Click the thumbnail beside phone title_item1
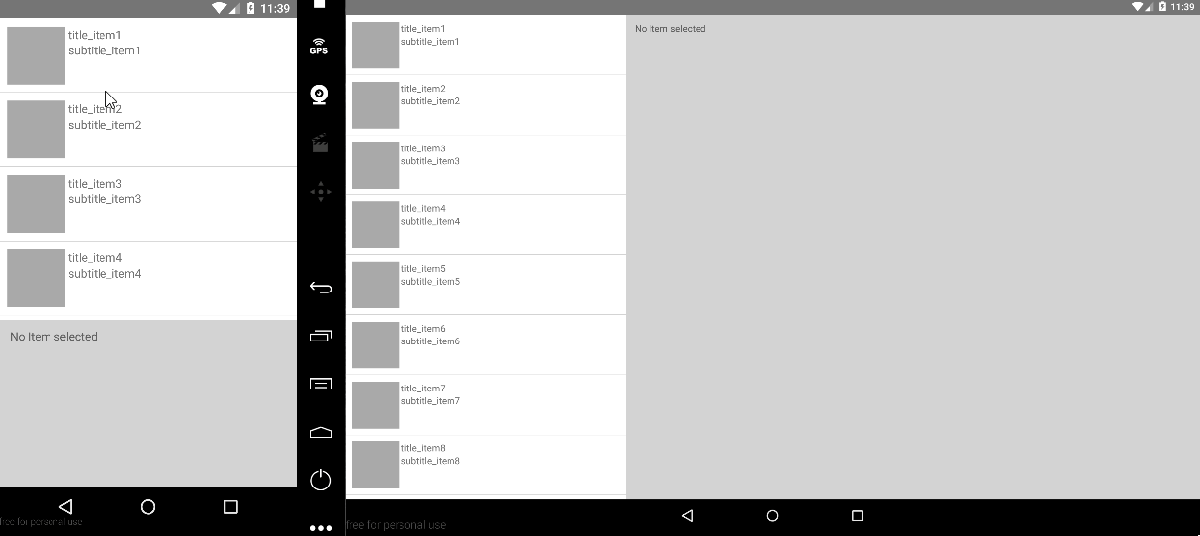This screenshot has width=1200, height=536. (x=36, y=56)
